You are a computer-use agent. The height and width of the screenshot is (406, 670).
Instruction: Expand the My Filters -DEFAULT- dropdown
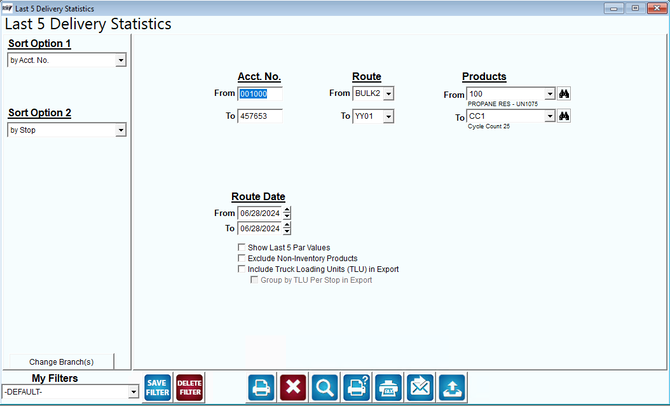click(x=134, y=391)
